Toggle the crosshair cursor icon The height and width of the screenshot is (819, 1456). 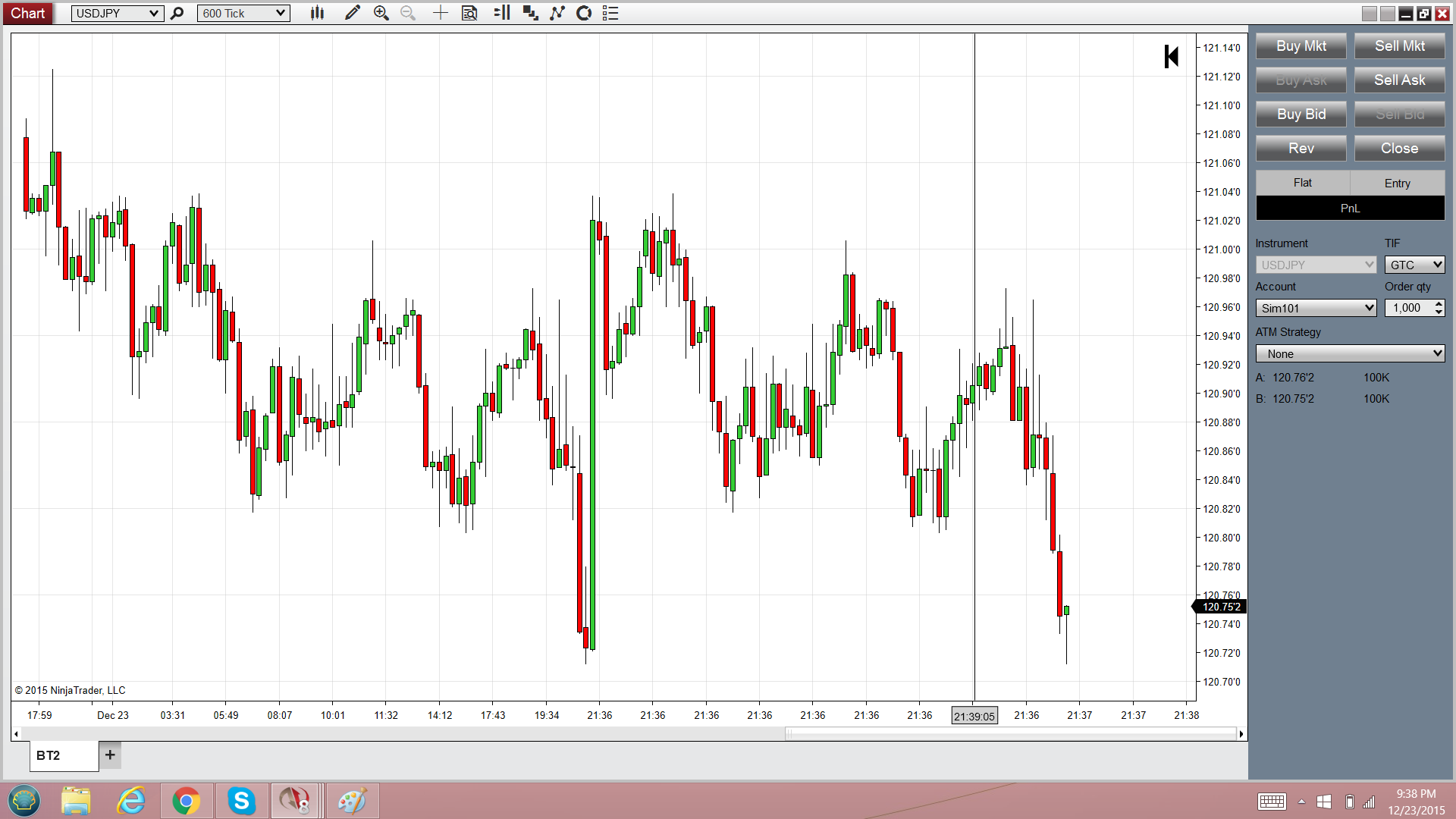440,13
